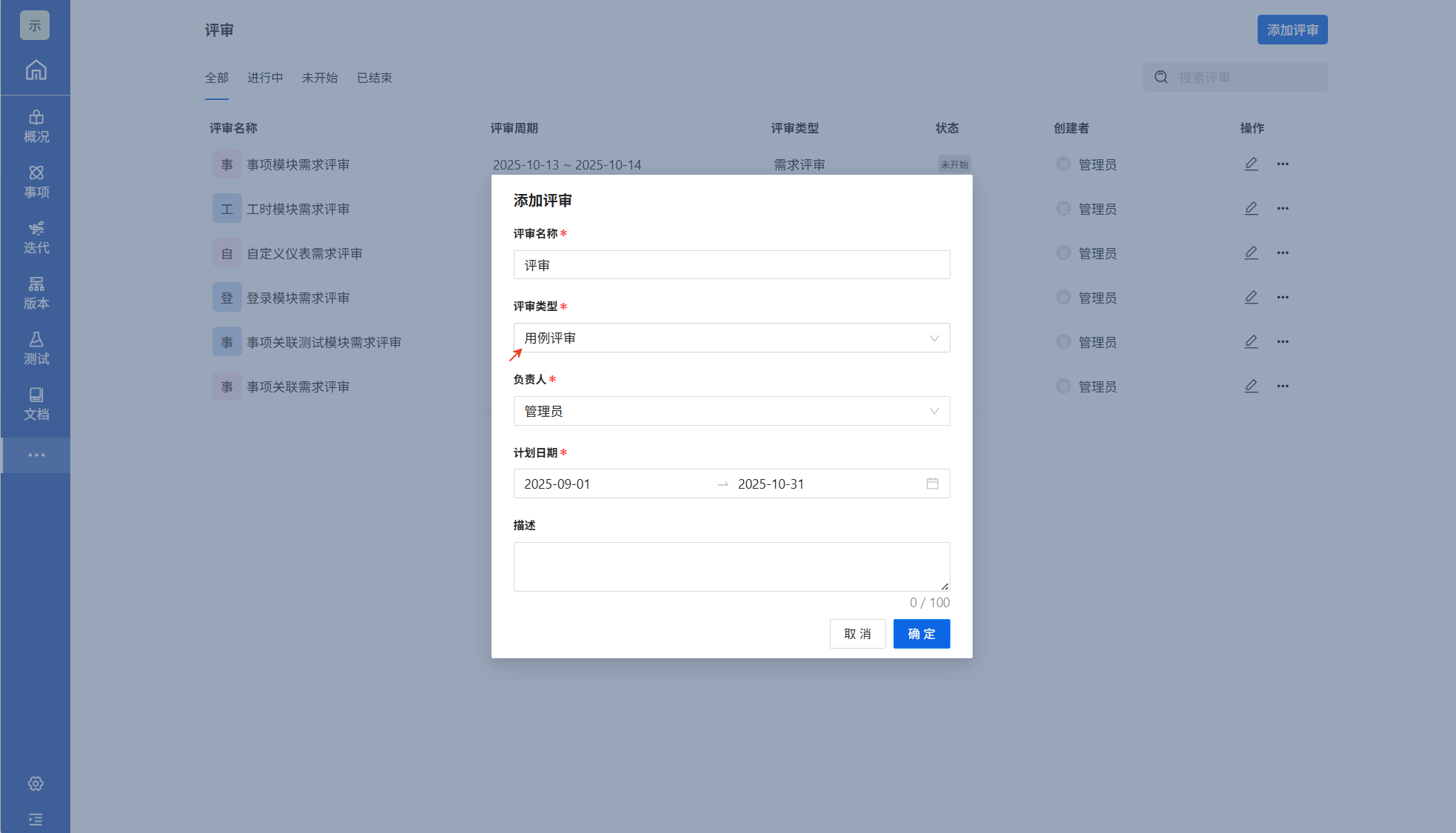Open the 迭代 iteration section
The height and width of the screenshot is (833, 1456).
click(36, 238)
